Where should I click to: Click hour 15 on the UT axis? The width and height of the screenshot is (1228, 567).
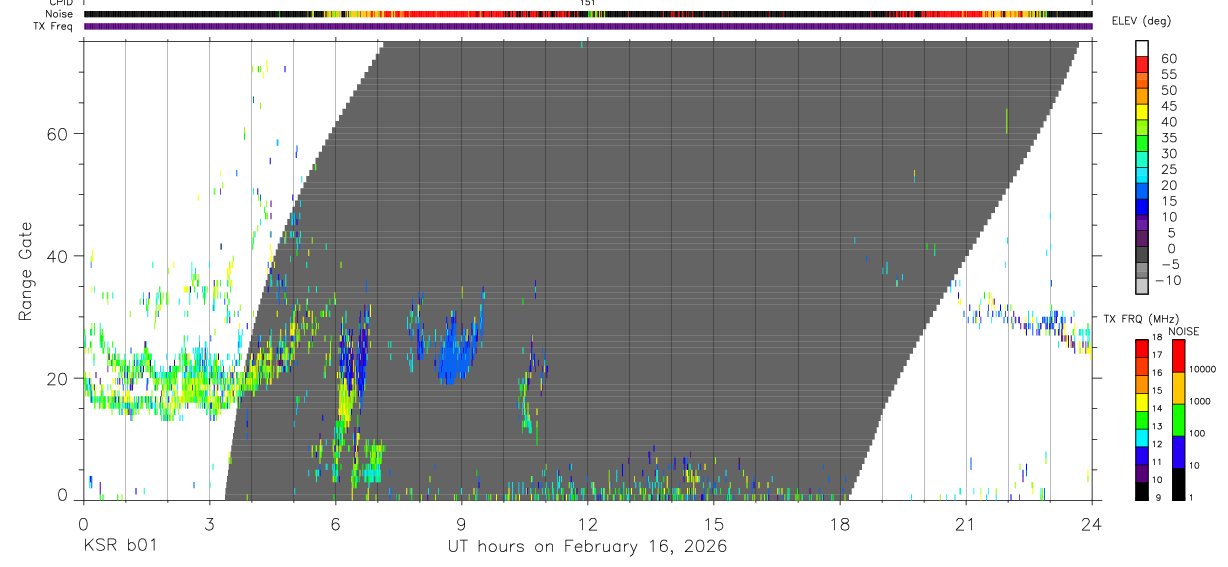pyautogui.click(x=713, y=523)
